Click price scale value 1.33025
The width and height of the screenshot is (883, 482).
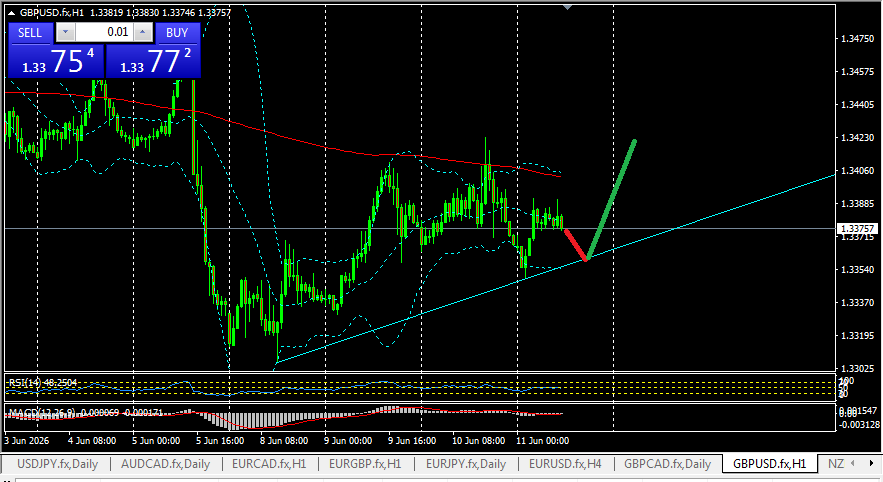tap(858, 369)
